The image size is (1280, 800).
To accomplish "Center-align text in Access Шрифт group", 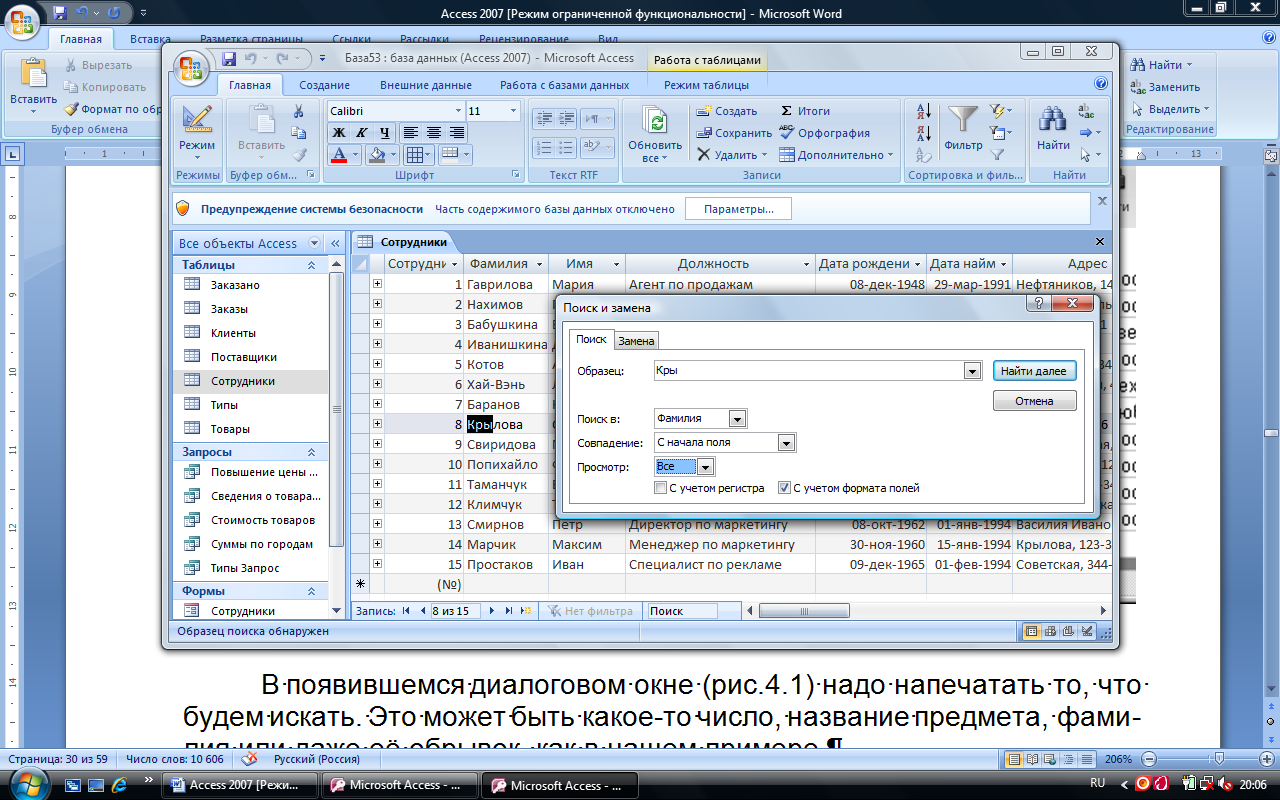I will tap(434, 132).
